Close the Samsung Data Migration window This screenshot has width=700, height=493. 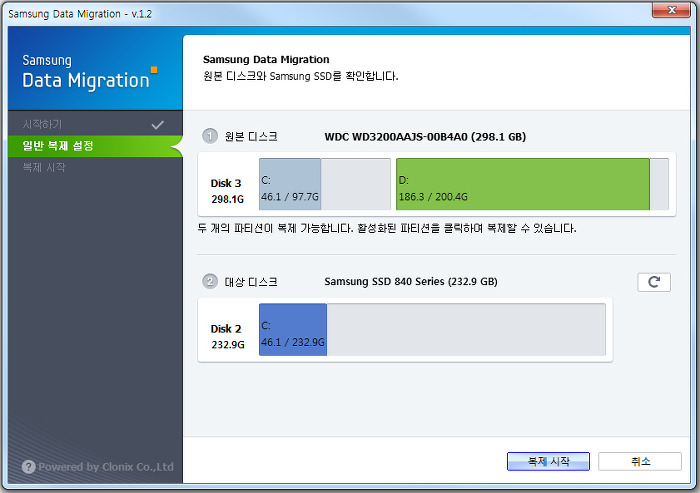pyautogui.click(x=671, y=10)
